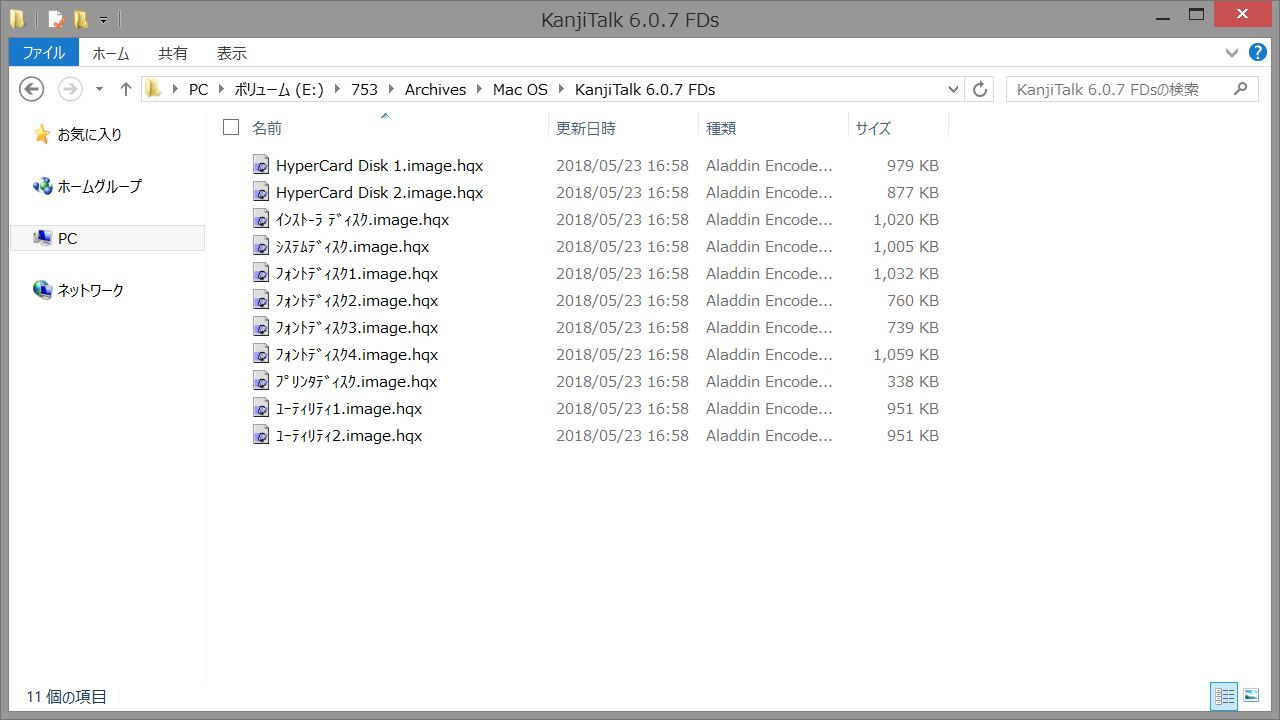Expand the ribbon with the chevron
This screenshot has width=1280, height=720.
click(1232, 52)
